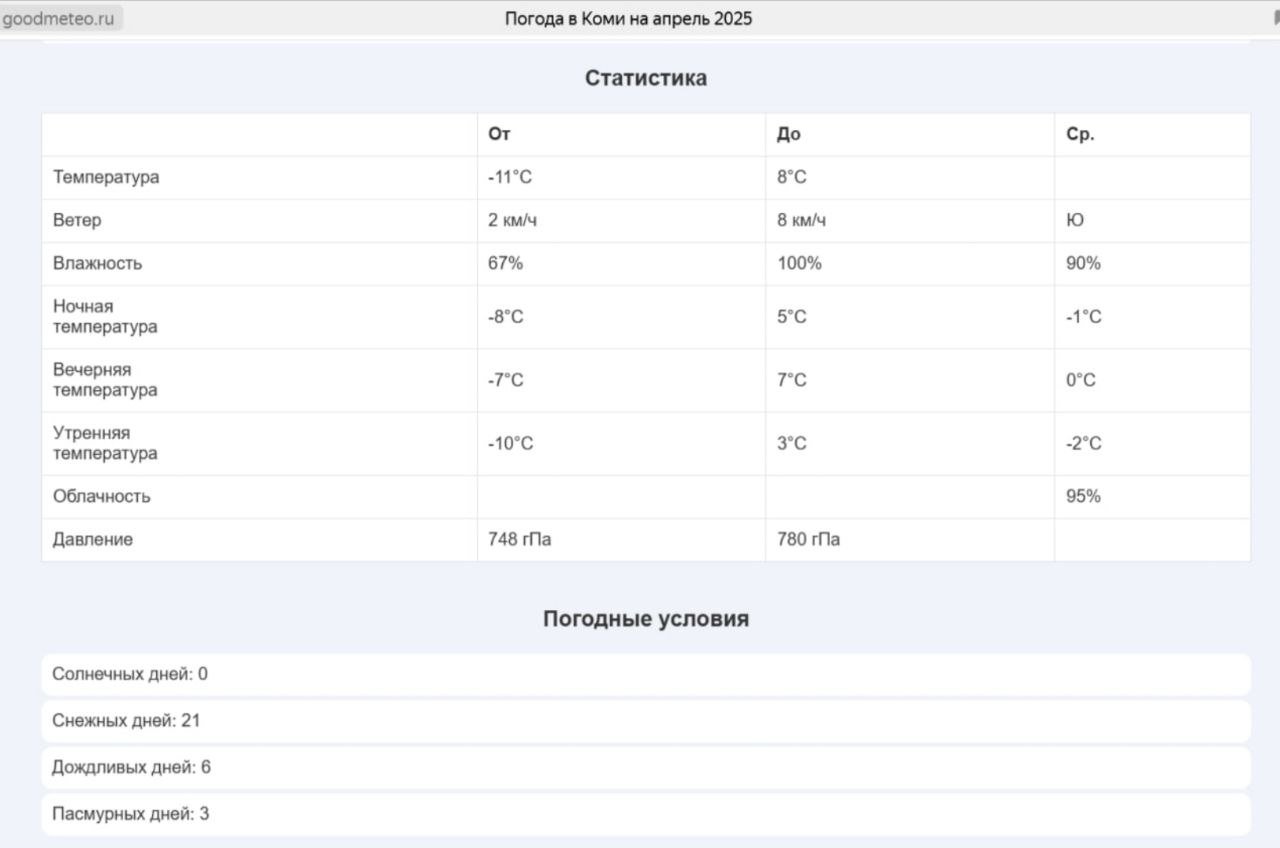Click the average wind direction Ю cell
Viewport: 1280px width, 848px height.
pyautogui.click(x=1075, y=220)
